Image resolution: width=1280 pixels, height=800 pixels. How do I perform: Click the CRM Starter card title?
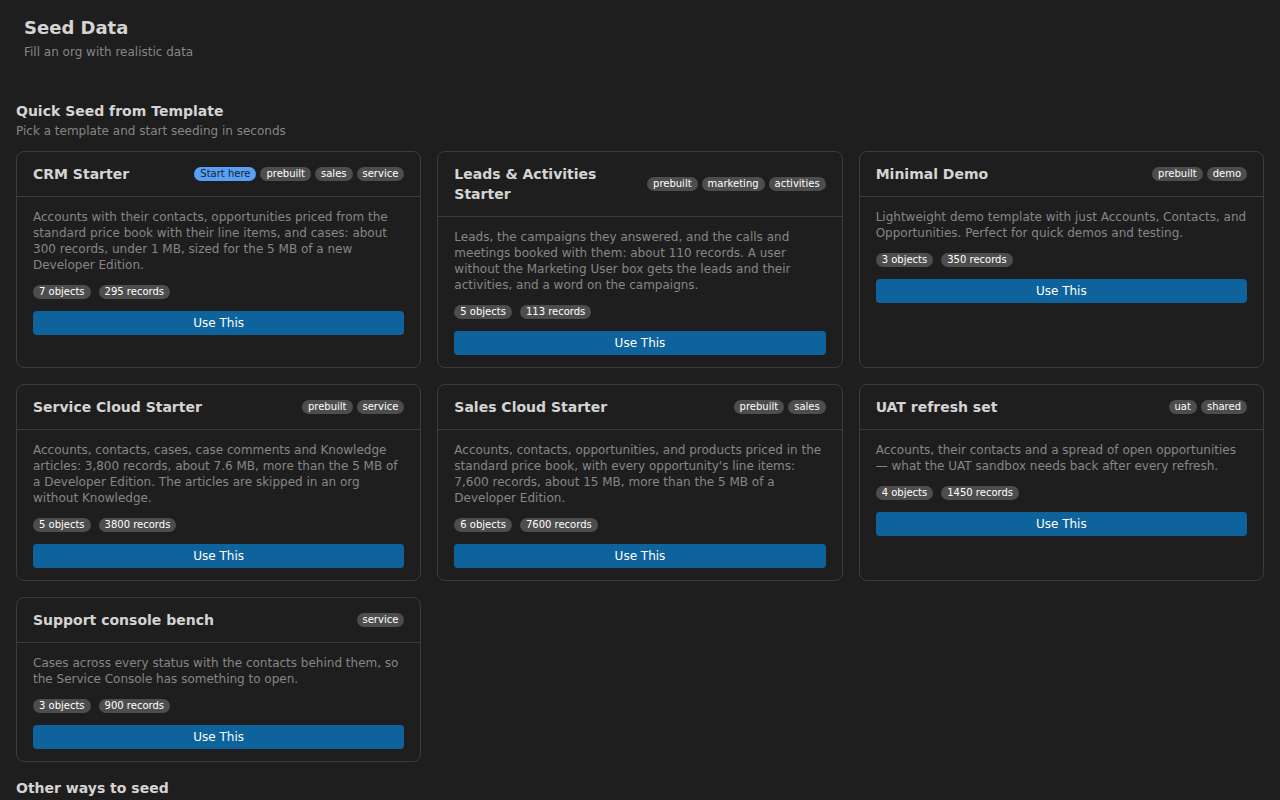pyautogui.click(x=81, y=174)
